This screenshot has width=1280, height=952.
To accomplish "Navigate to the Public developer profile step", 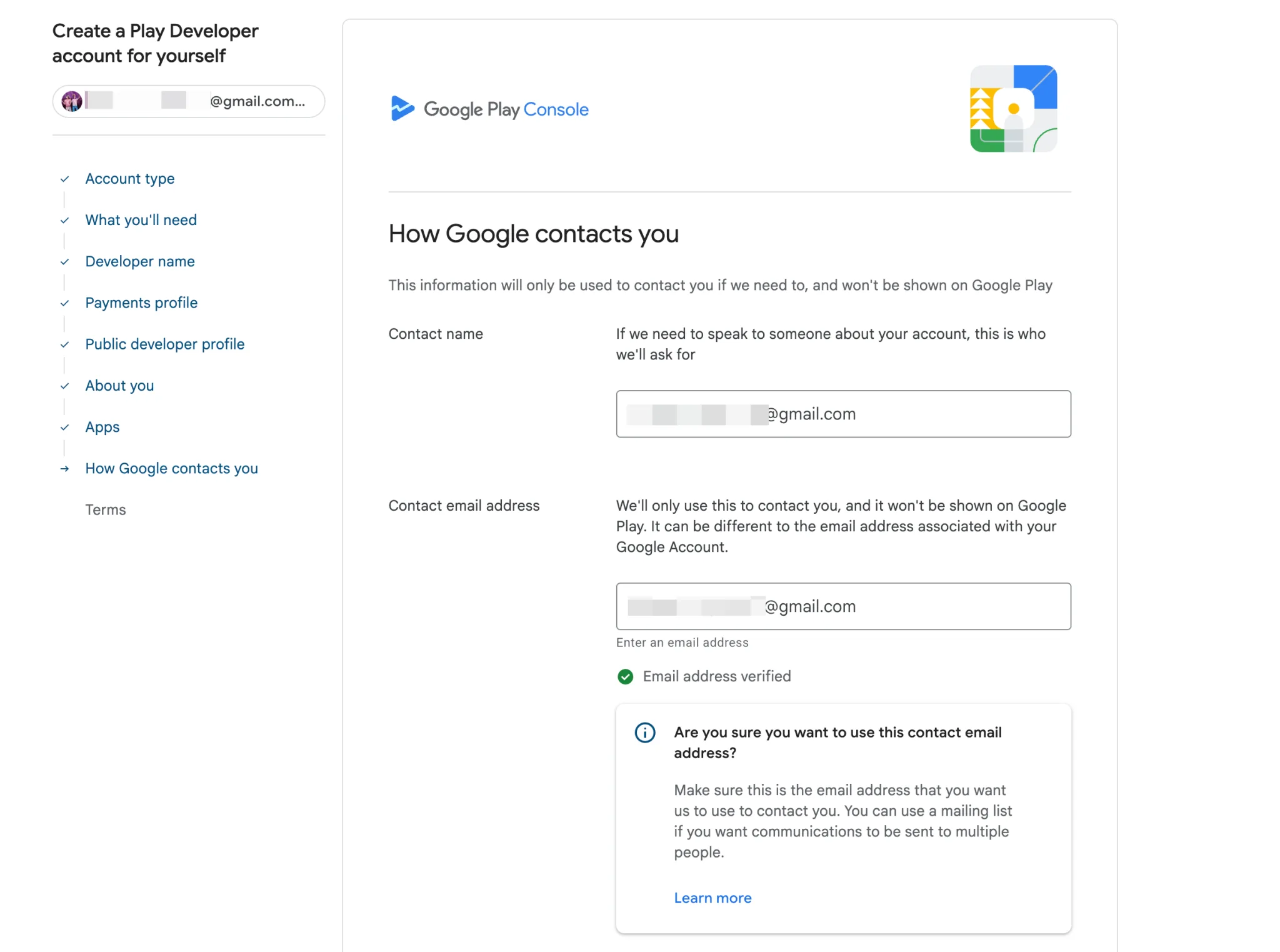I will [164, 344].
